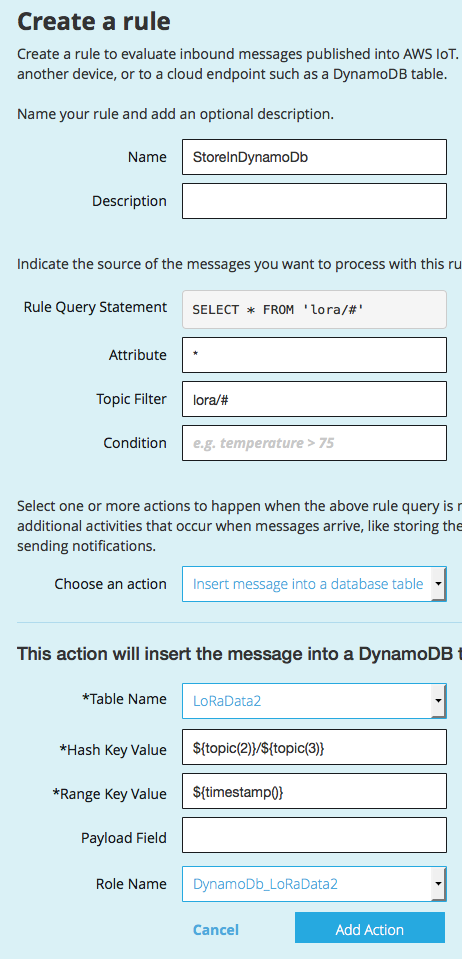Click the Role Name dropdown arrow
This screenshot has height=959, width=462.
(x=439, y=884)
